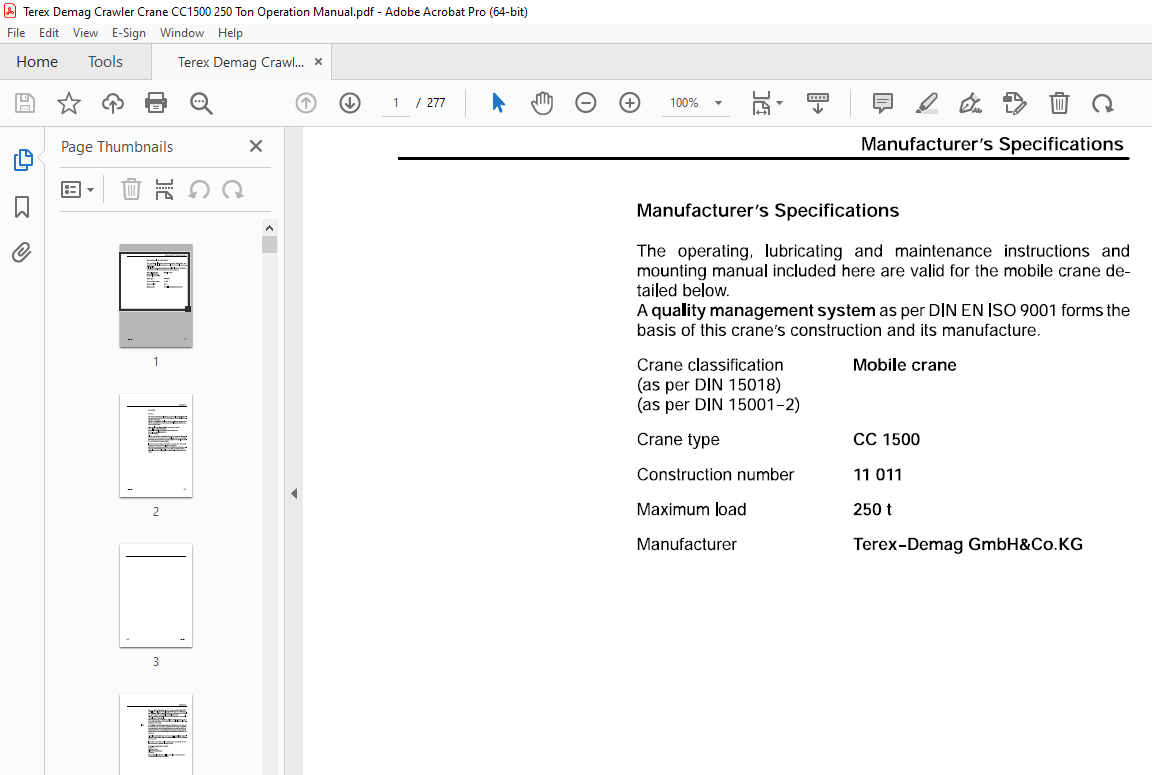This screenshot has height=775, width=1152.
Task: Click the 'Terex-Demag GmbH&Co.KG' manufacturer text
Action: point(968,544)
